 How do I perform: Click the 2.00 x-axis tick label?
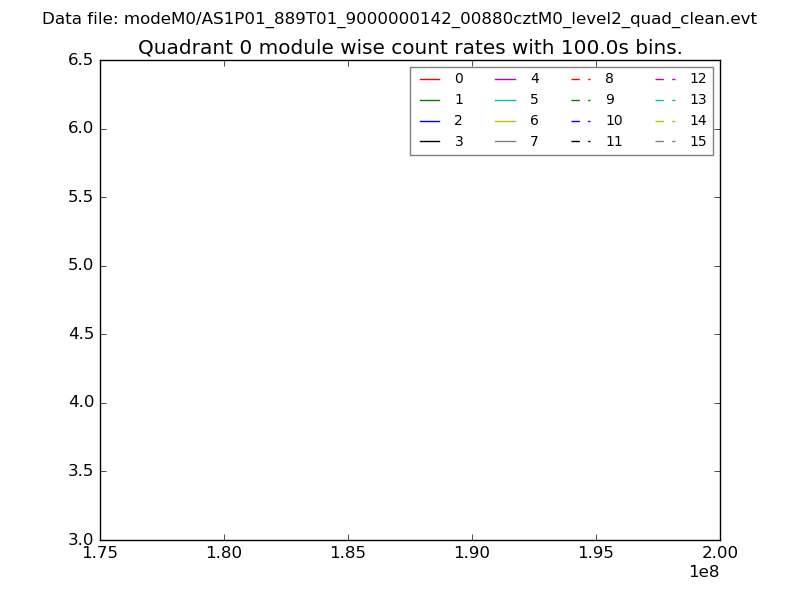pyautogui.click(x=720, y=553)
